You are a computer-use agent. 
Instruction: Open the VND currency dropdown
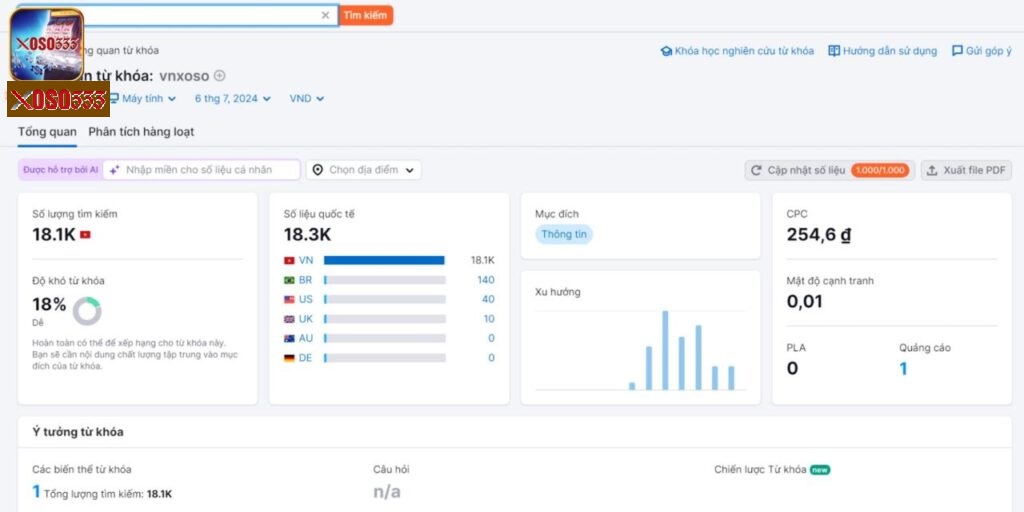[x=306, y=99]
